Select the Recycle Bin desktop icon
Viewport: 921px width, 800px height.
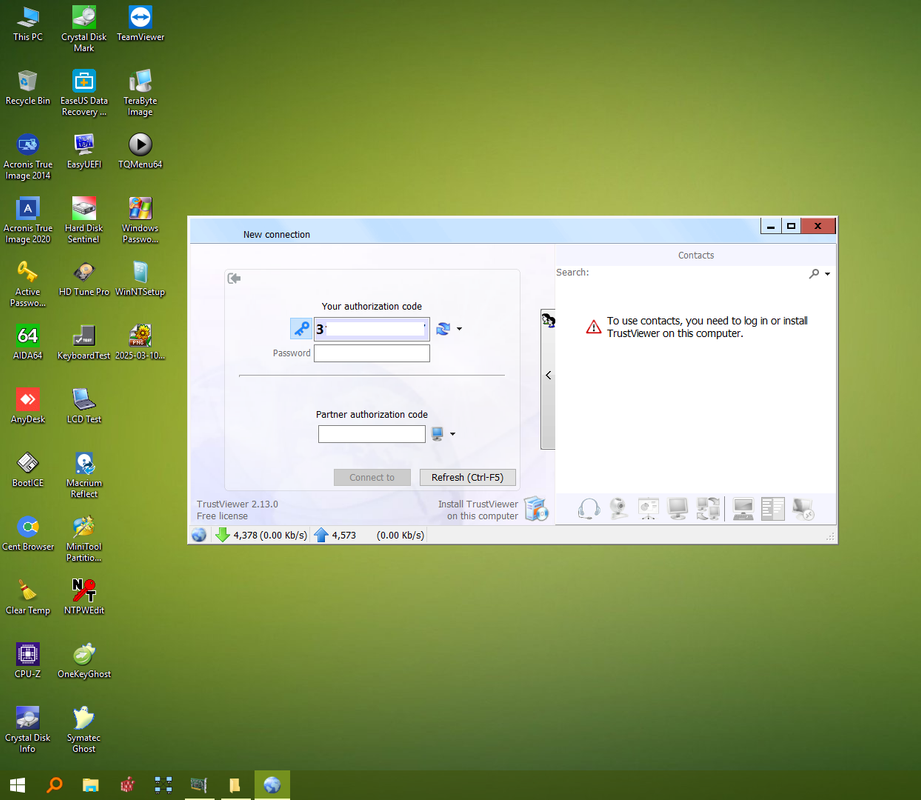(x=28, y=88)
